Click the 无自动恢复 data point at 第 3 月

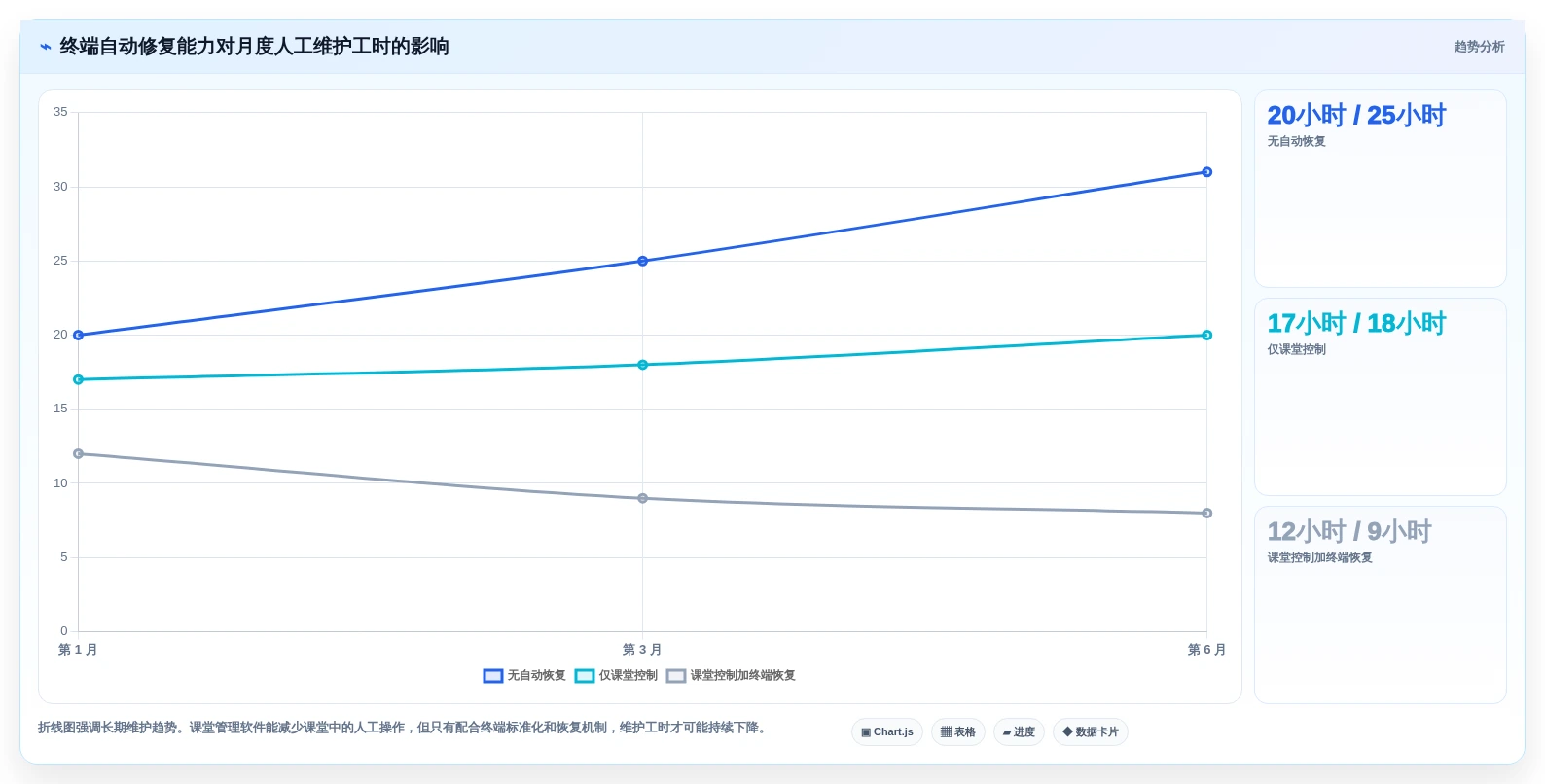pyautogui.click(x=642, y=262)
